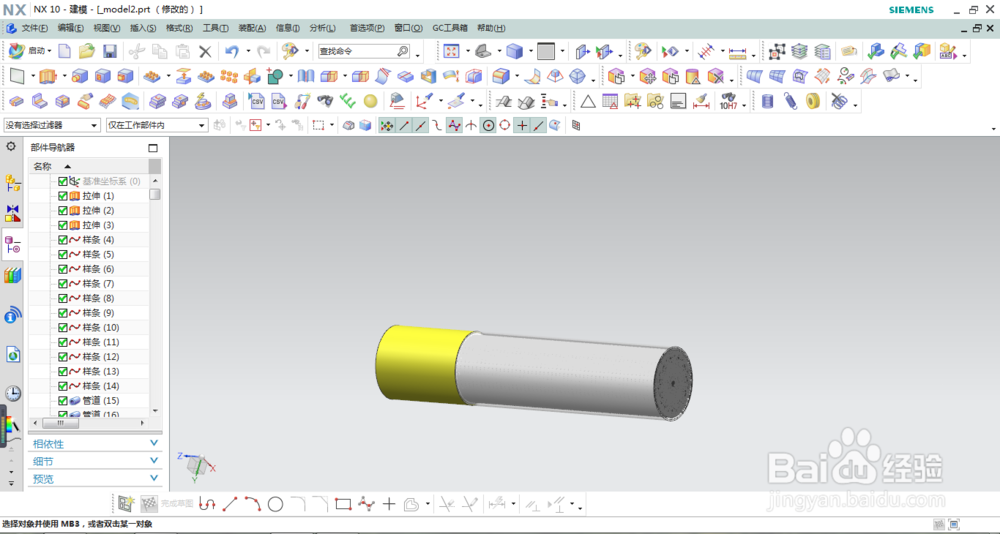Click the 查找命令 search field

[x=364, y=51]
